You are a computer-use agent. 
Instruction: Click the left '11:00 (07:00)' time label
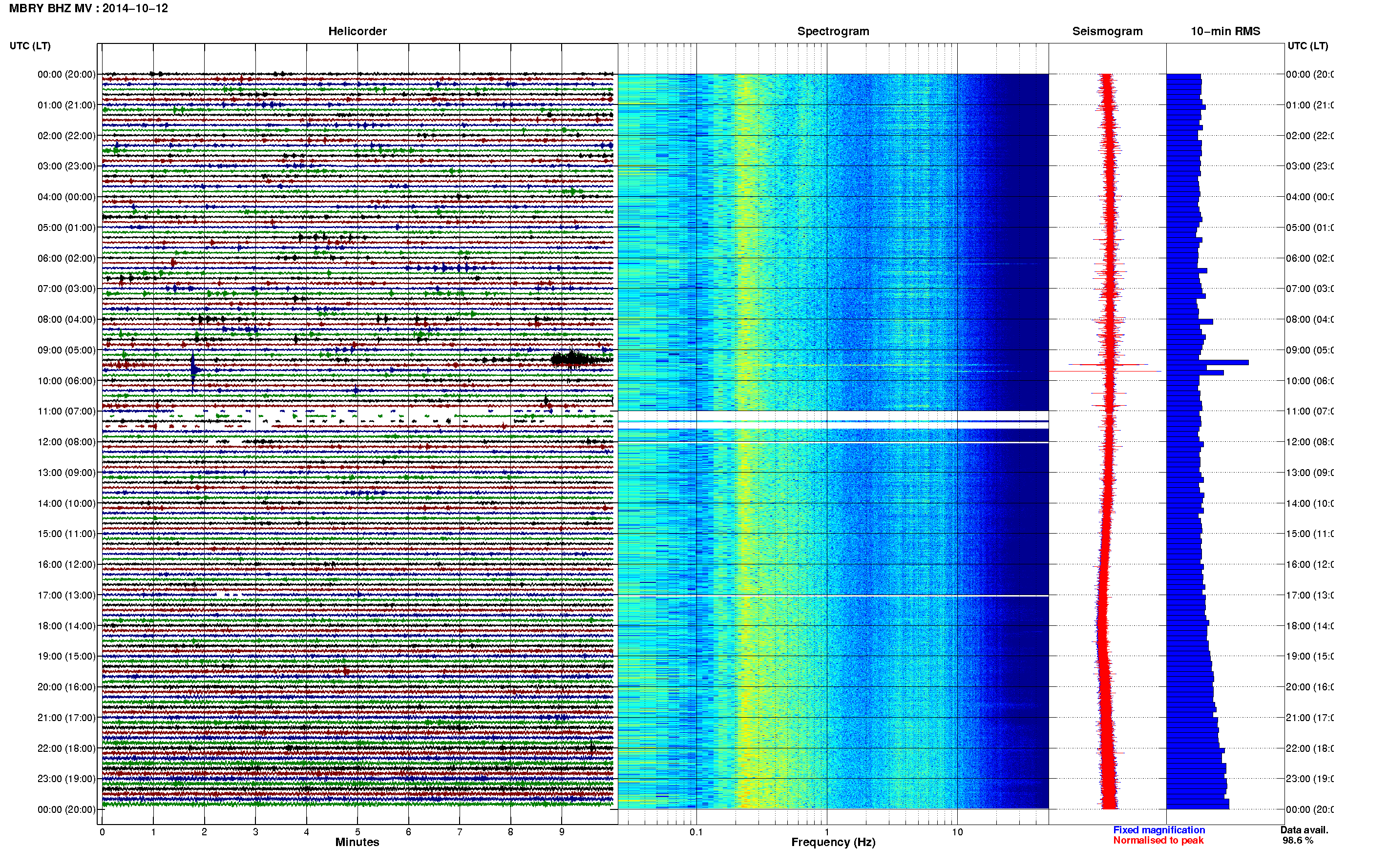coord(66,412)
